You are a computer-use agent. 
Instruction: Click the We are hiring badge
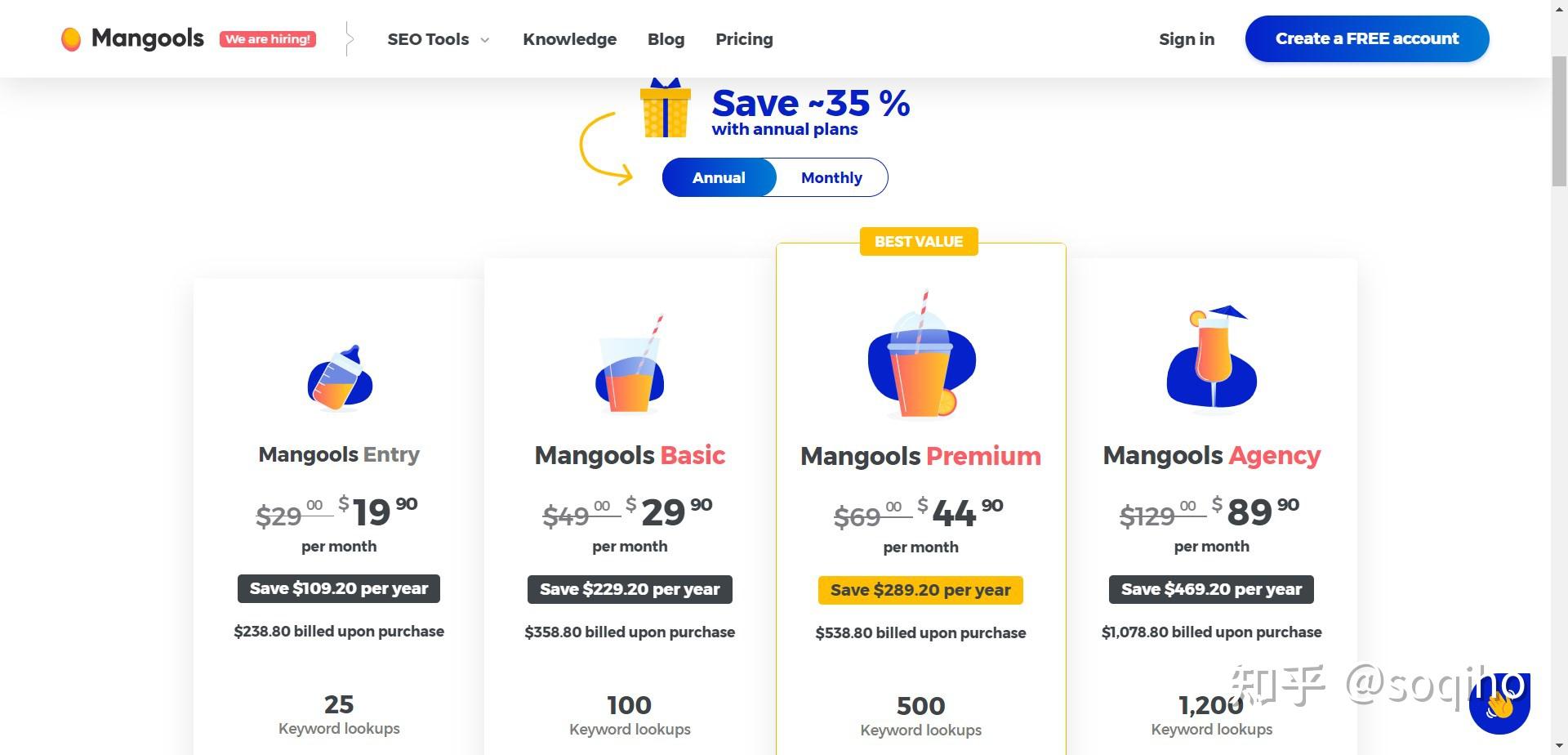(267, 38)
